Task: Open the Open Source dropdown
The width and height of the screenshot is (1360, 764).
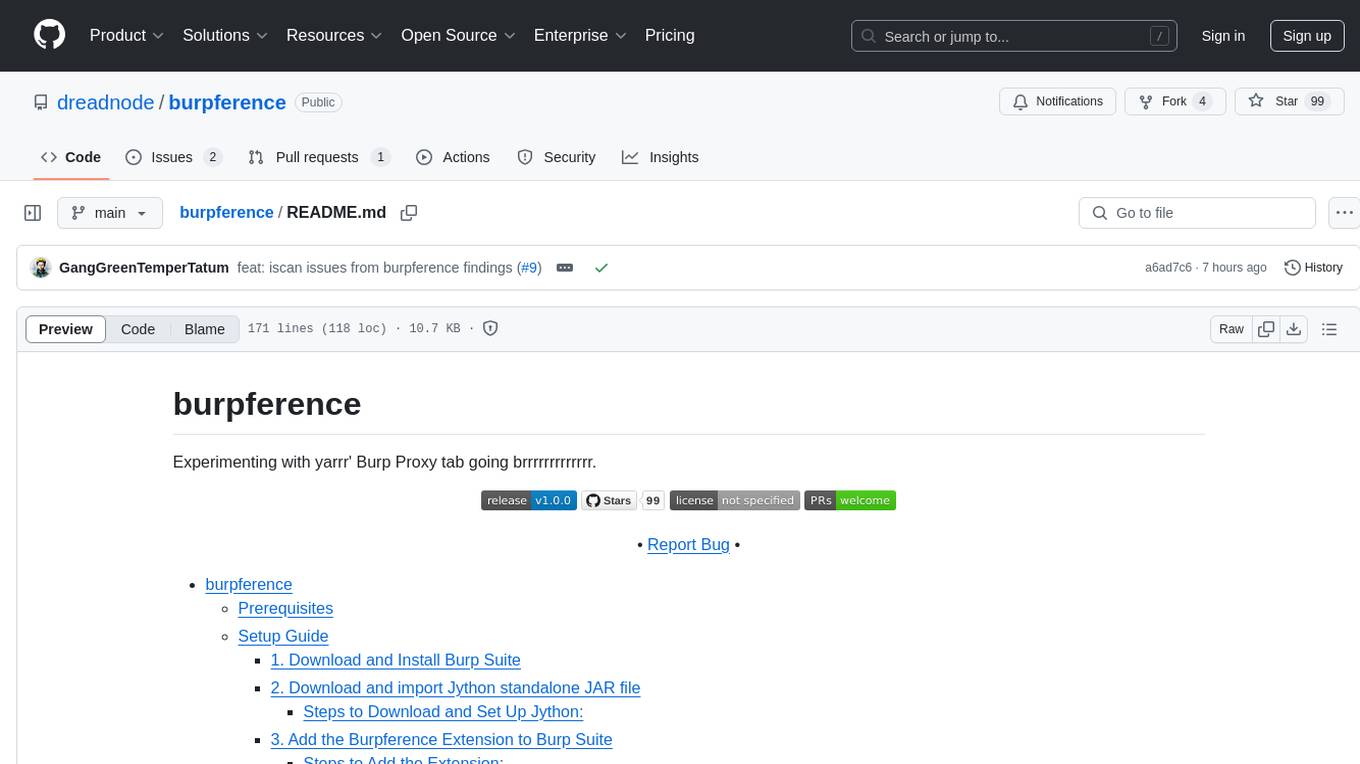Action: [458, 35]
